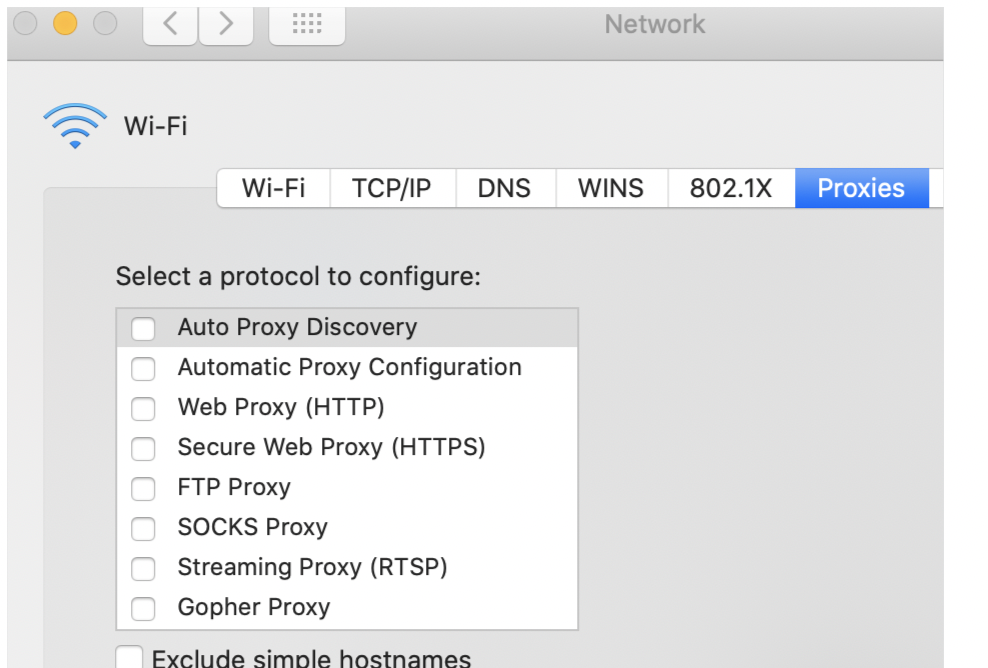This screenshot has height=668, width=988.
Task: Select the DNS tab
Action: (504, 188)
